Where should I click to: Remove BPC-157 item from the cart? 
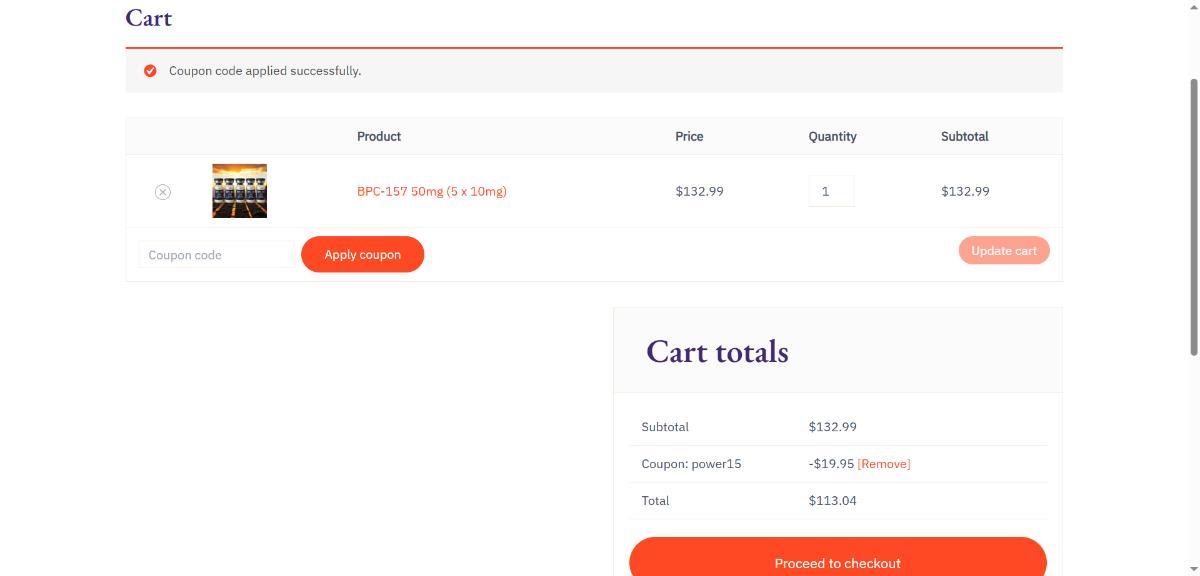pos(163,192)
